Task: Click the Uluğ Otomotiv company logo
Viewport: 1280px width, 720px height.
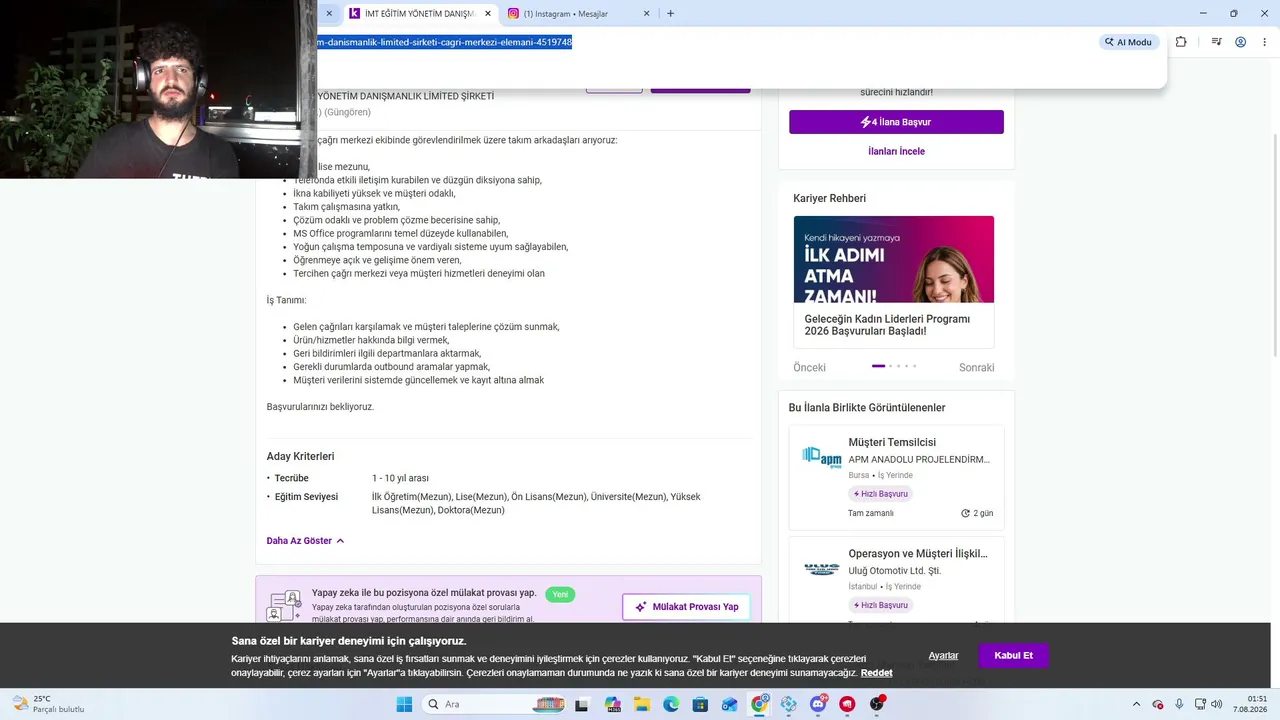Action: point(822,569)
